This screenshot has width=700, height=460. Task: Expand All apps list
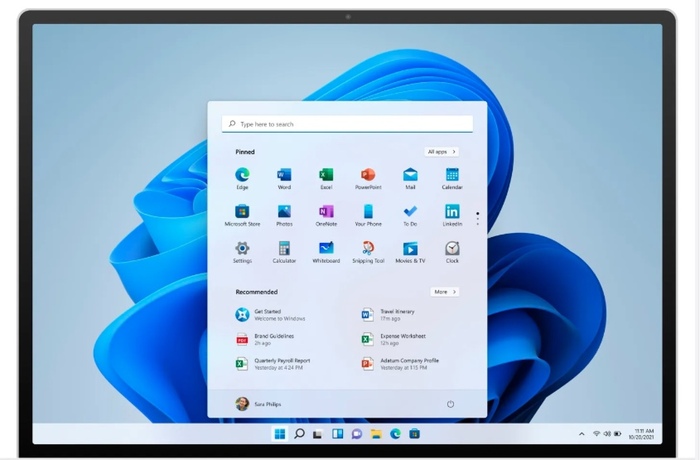(x=441, y=152)
